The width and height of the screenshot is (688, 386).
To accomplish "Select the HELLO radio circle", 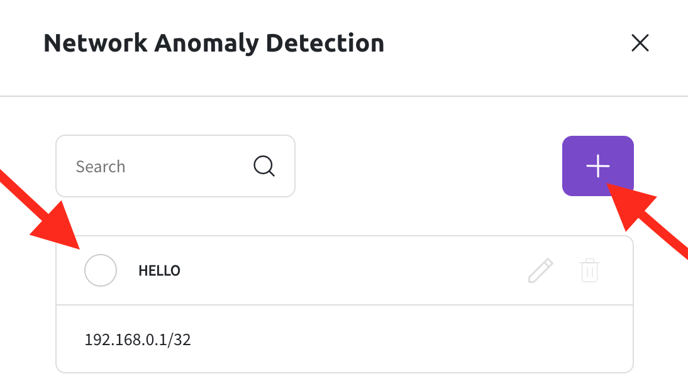I will coord(100,270).
